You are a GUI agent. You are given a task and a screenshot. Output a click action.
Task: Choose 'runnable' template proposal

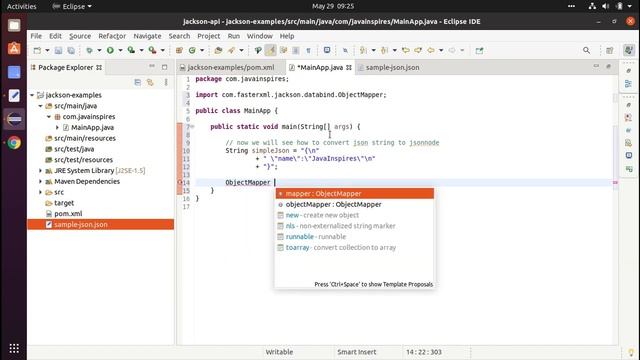(355, 237)
